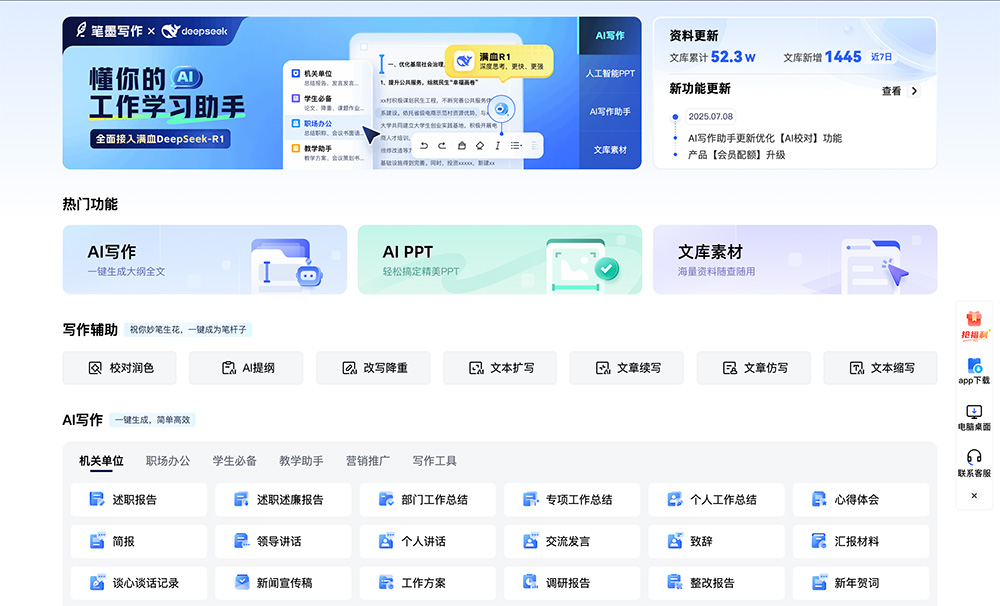Expand new features with the 查看 arrow
This screenshot has width=1000, height=606.
coord(914,91)
